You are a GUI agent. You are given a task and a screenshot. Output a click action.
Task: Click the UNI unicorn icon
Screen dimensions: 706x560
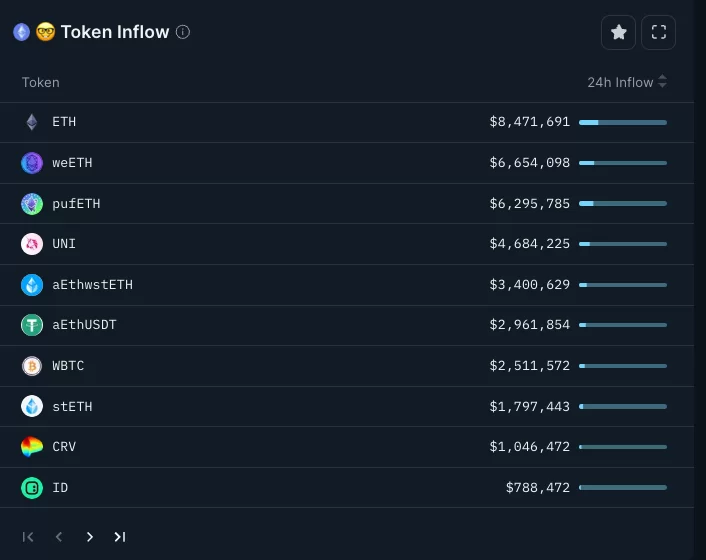point(32,244)
